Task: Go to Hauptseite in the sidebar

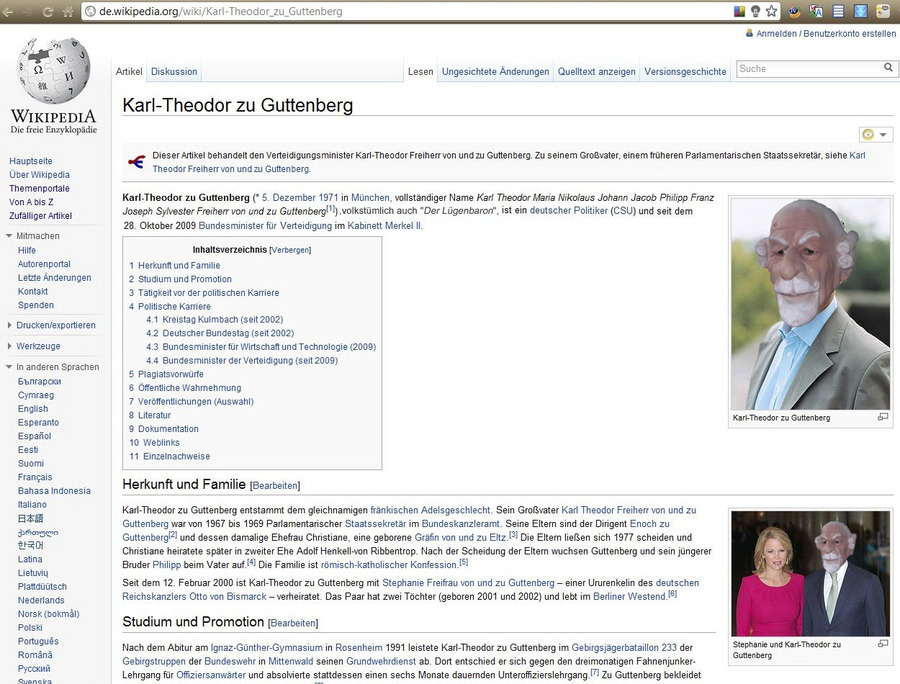Action: coord(30,161)
